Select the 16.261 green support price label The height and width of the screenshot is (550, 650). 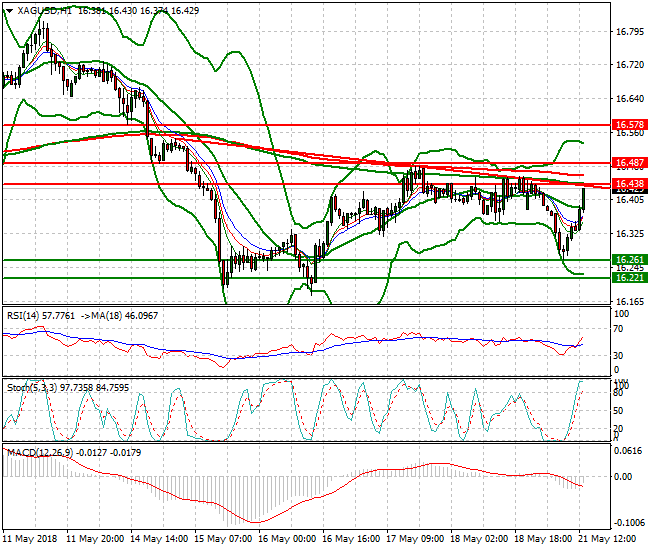pos(630,260)
